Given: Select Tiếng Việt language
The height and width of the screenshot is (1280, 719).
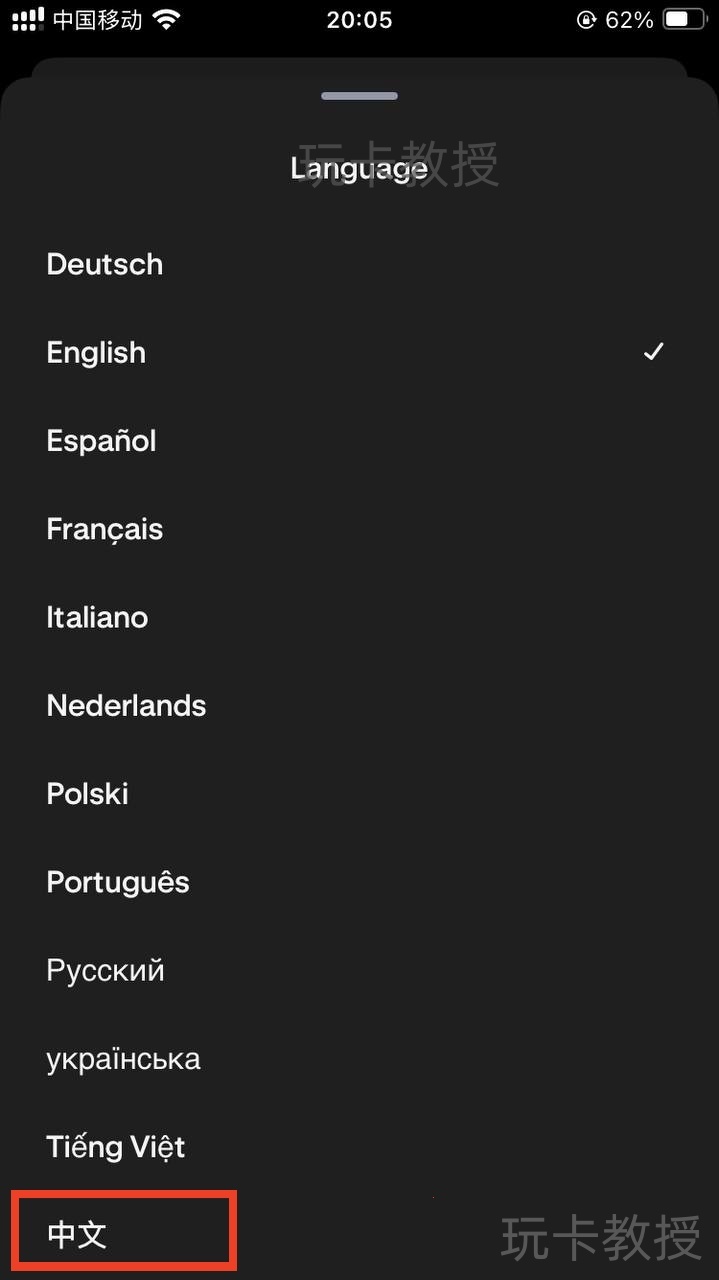Looking at the screenshot, I should pyautogui.click(x=359, y=1146).
